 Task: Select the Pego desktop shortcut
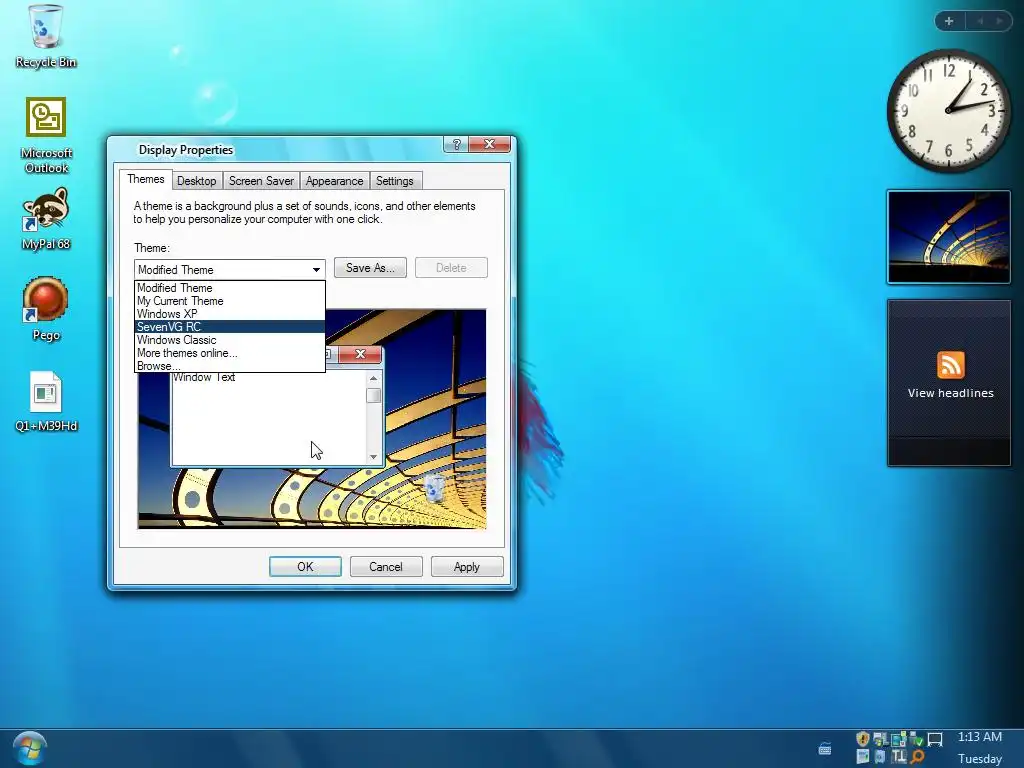(x=46, y=309)
